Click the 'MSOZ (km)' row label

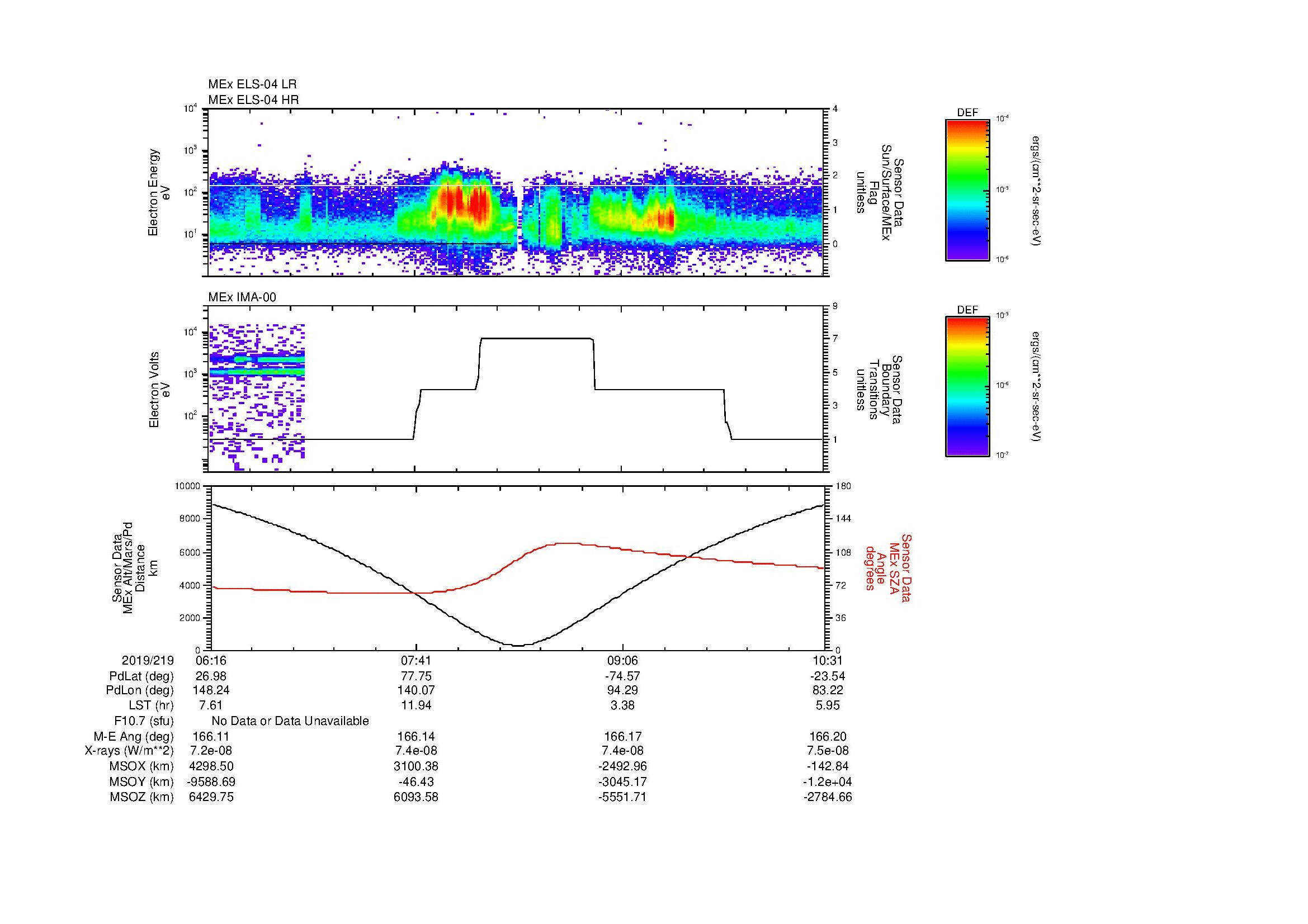pos(142,797)
